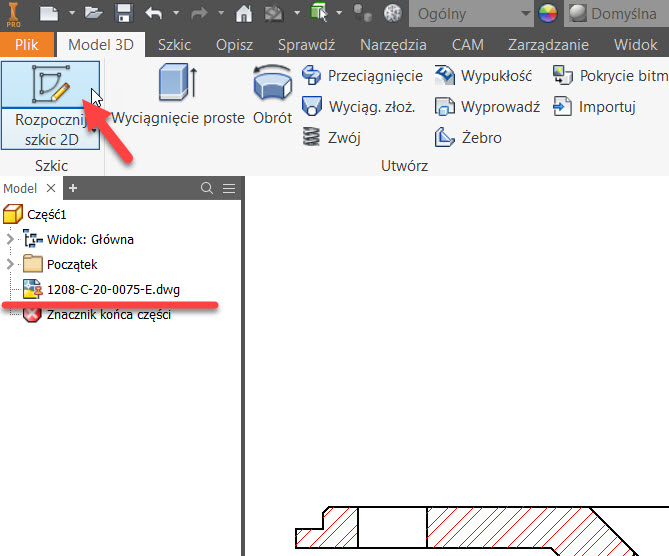Screen dimensions: 669x556
Task: Select the Wyciągnięcie proste extrude tool
Action: point(178,97)
